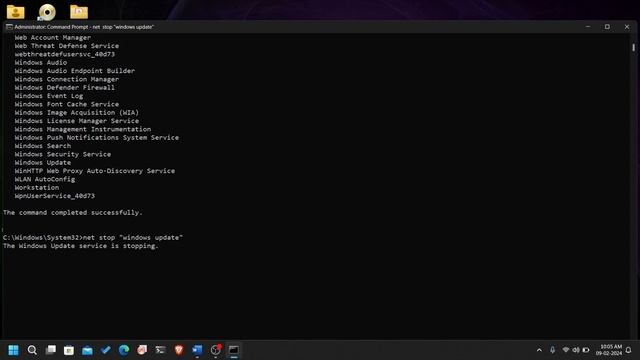Image resolution: width=640 pixels, height=360 pixels.
Task: Click the 'Windows Font Cache Service' line
Action: click(x=67, y=104)
